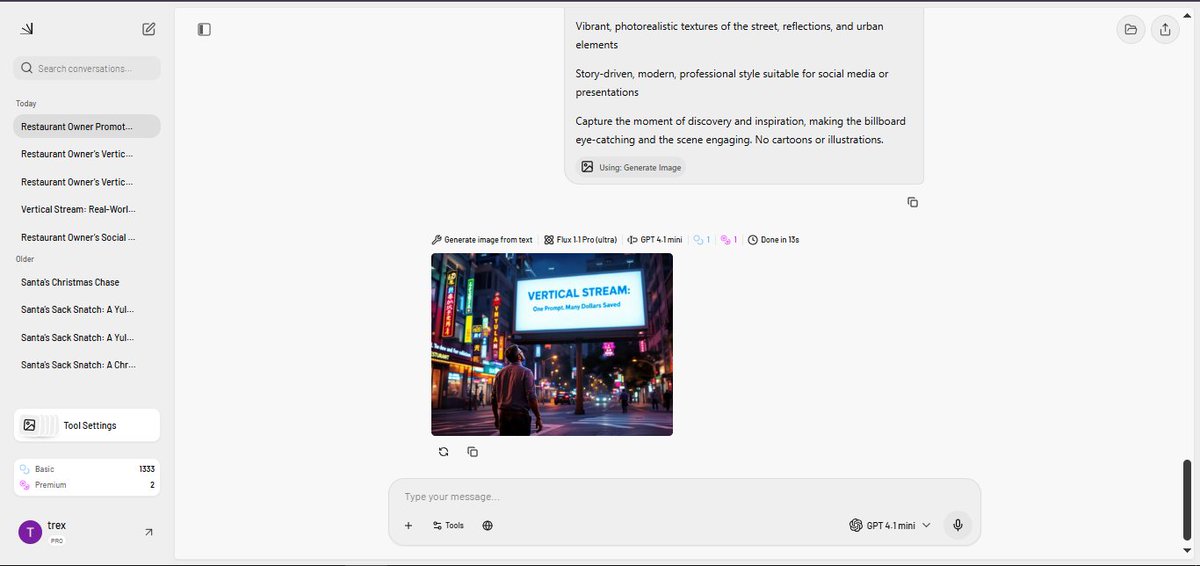This screenshot has height=566, width=1200.
Task: Open the folder icon at top right
Action: 1130,29
